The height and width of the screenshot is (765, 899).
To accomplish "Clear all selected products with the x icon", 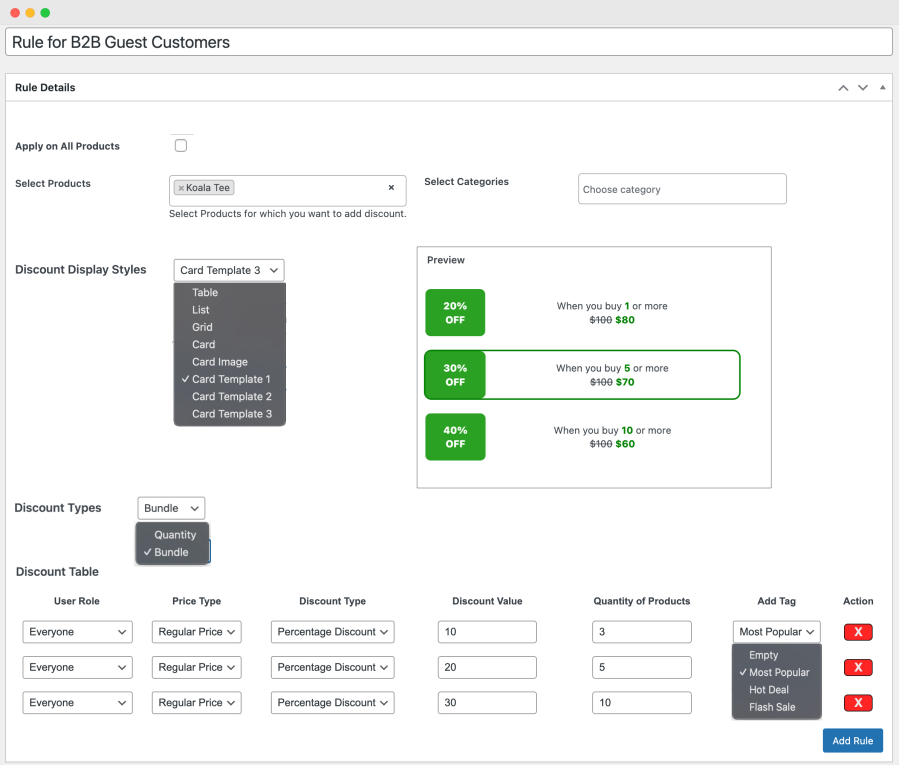I will [x=391, y=188].
